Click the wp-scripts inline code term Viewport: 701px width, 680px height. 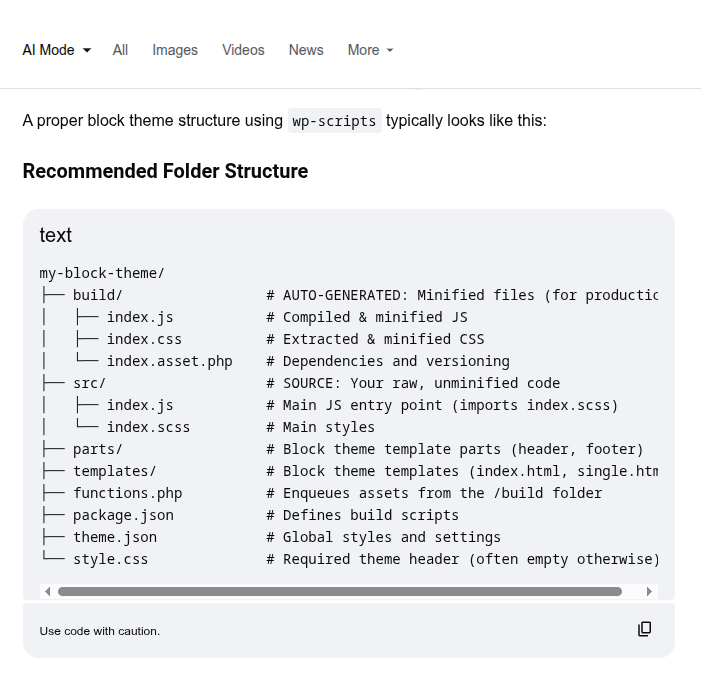coord(334,121)
